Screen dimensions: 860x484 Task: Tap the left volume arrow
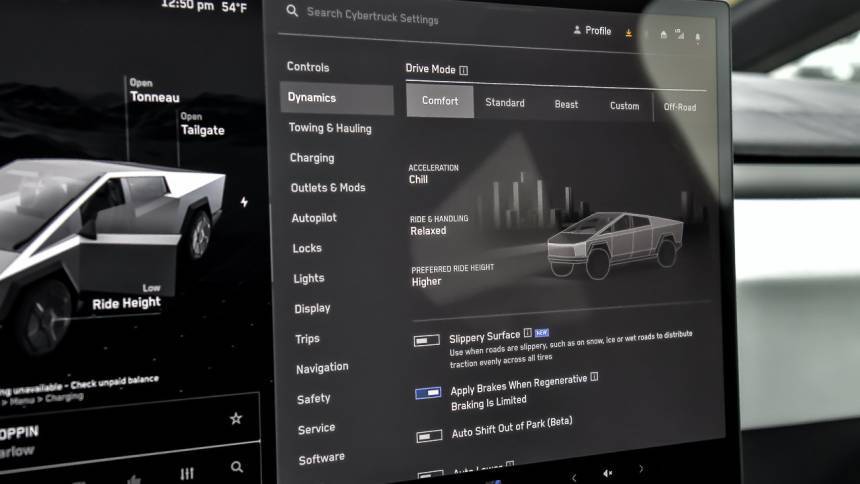[574, 477]
